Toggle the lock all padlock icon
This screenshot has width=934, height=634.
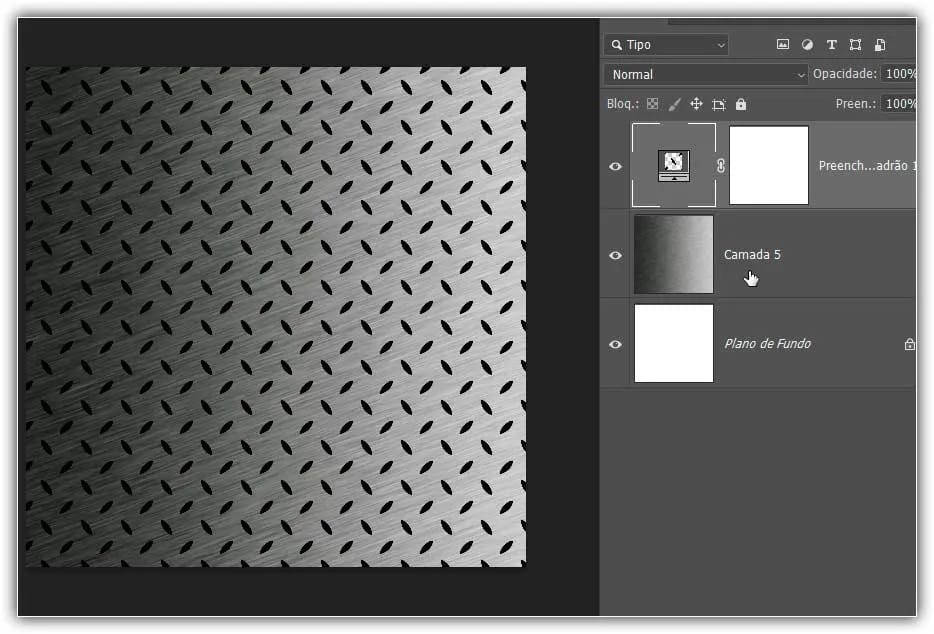(x=740, y=104)
